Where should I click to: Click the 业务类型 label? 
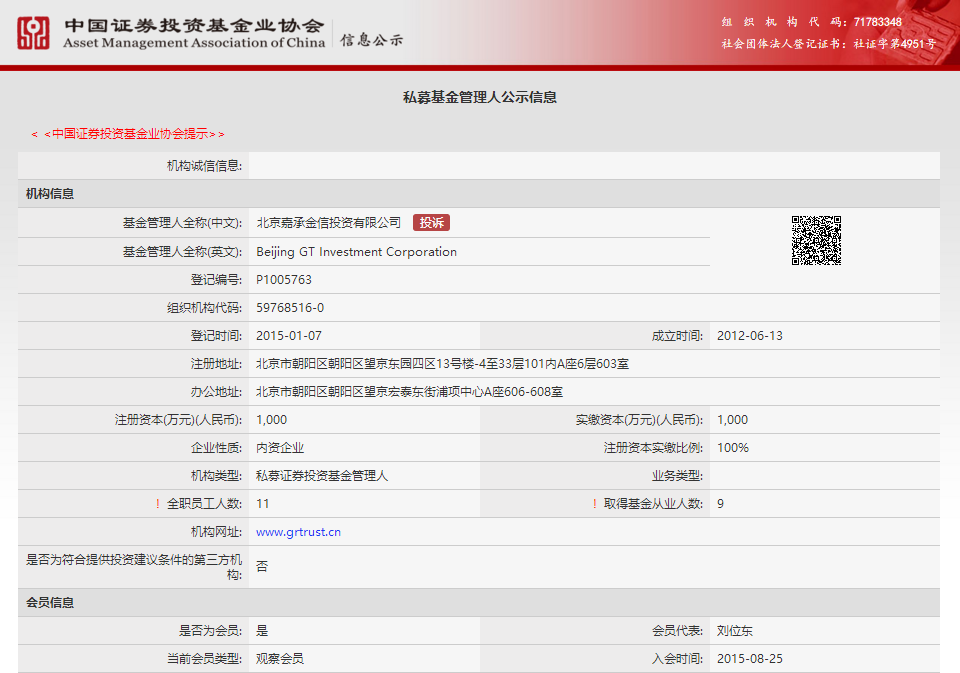point(677,476)
